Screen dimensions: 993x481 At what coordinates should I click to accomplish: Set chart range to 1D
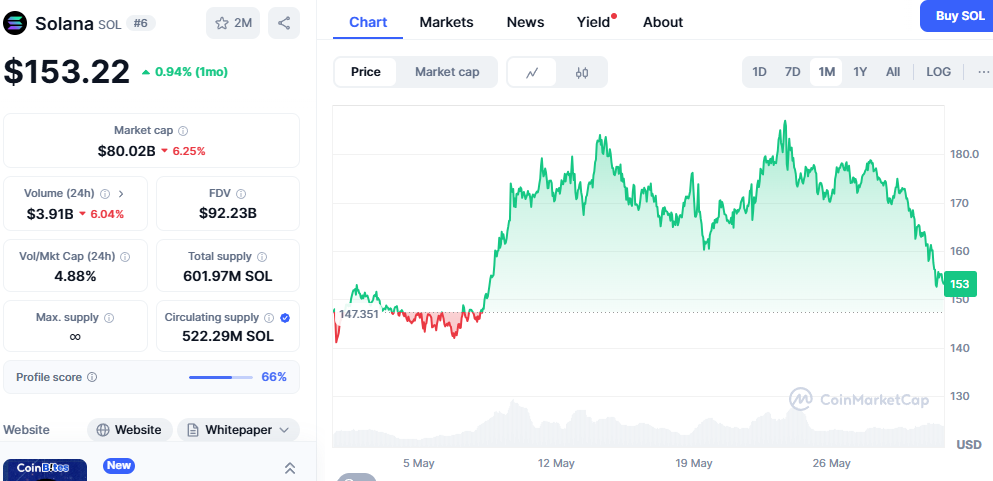[x=759, y=72]
